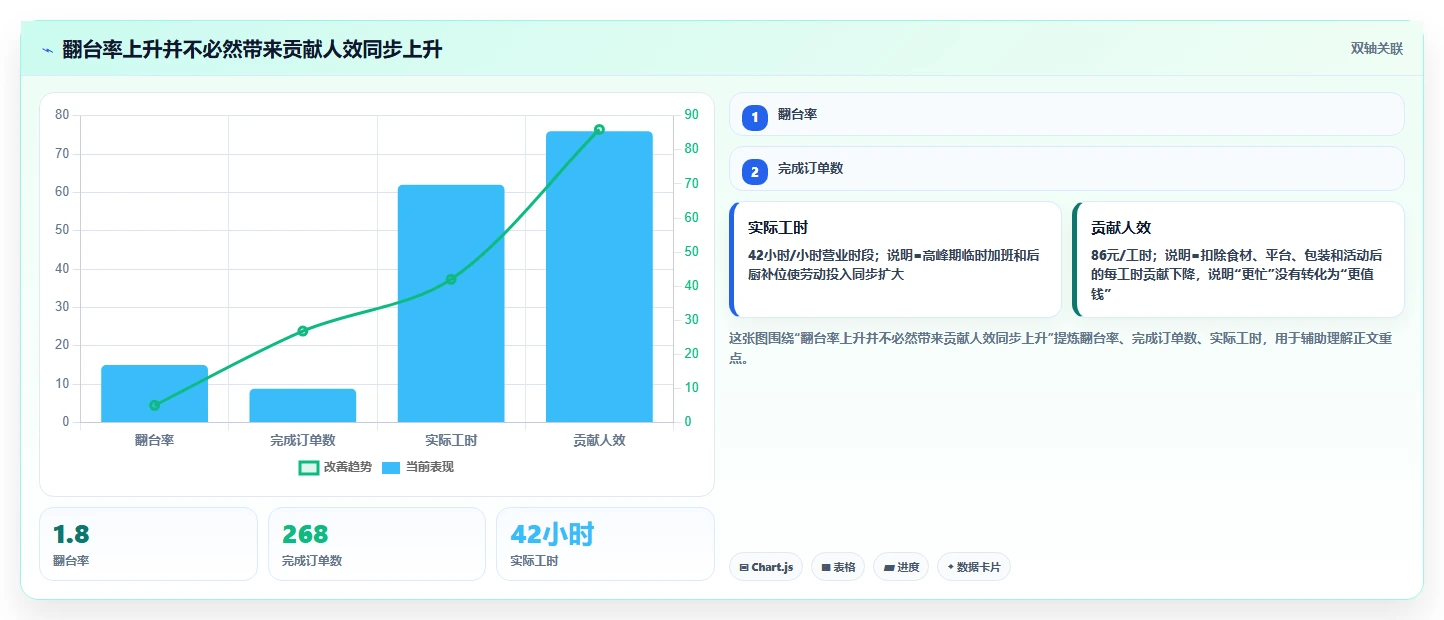Click the 42小时/小时营业时段 description text

click(x=894, y=265)
